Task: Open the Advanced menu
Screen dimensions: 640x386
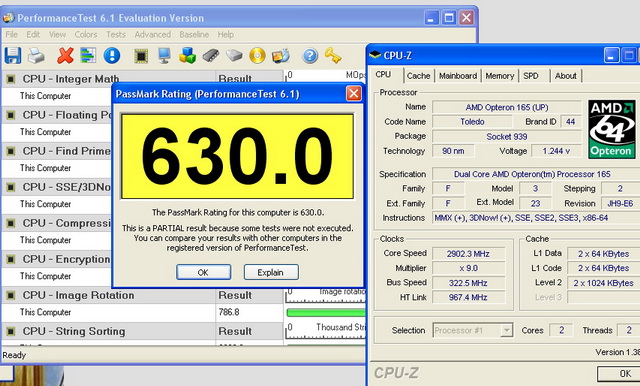Action: [x=153, y=35]
